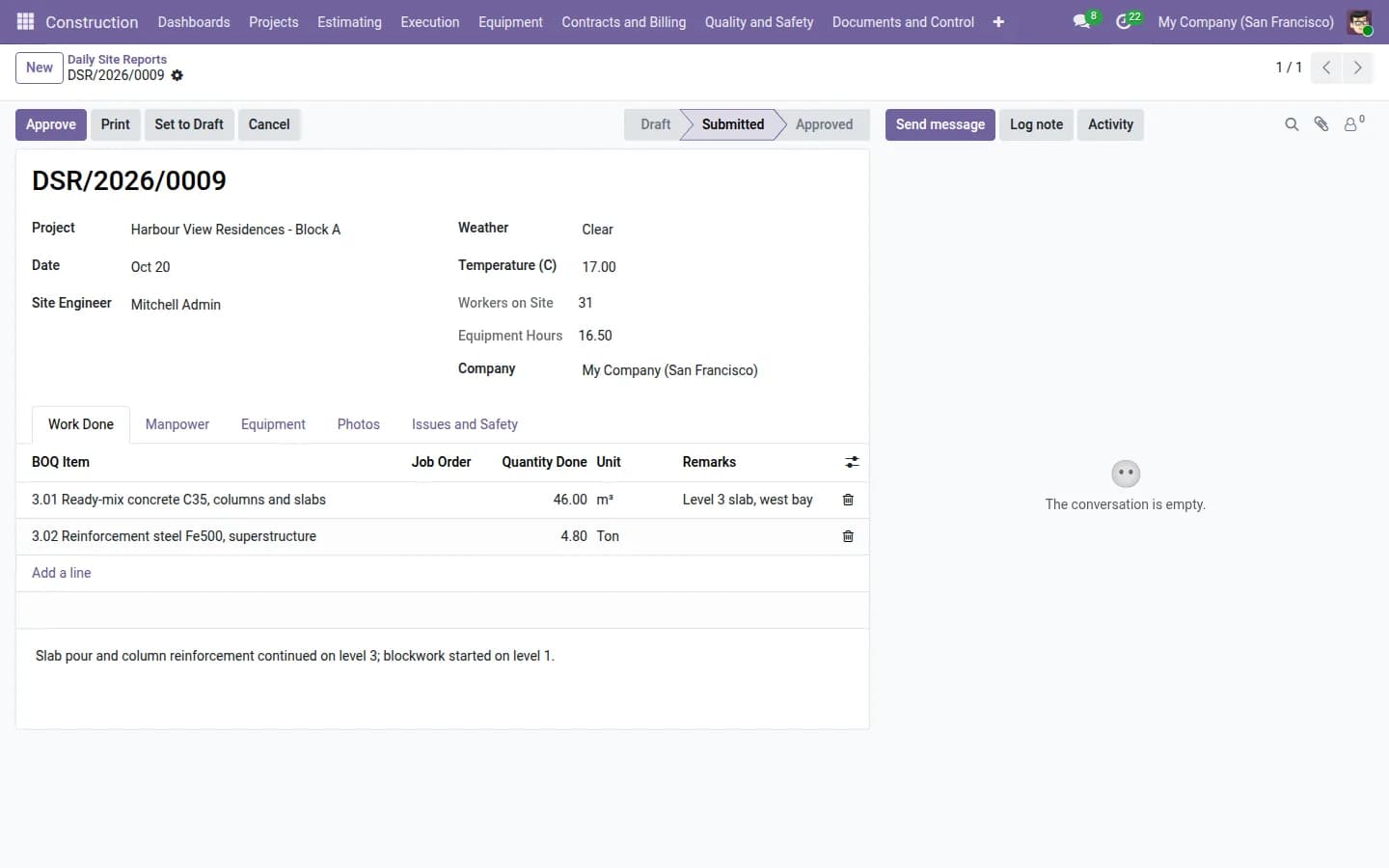Edit the Temperature field value

click(x=716, y=267)
